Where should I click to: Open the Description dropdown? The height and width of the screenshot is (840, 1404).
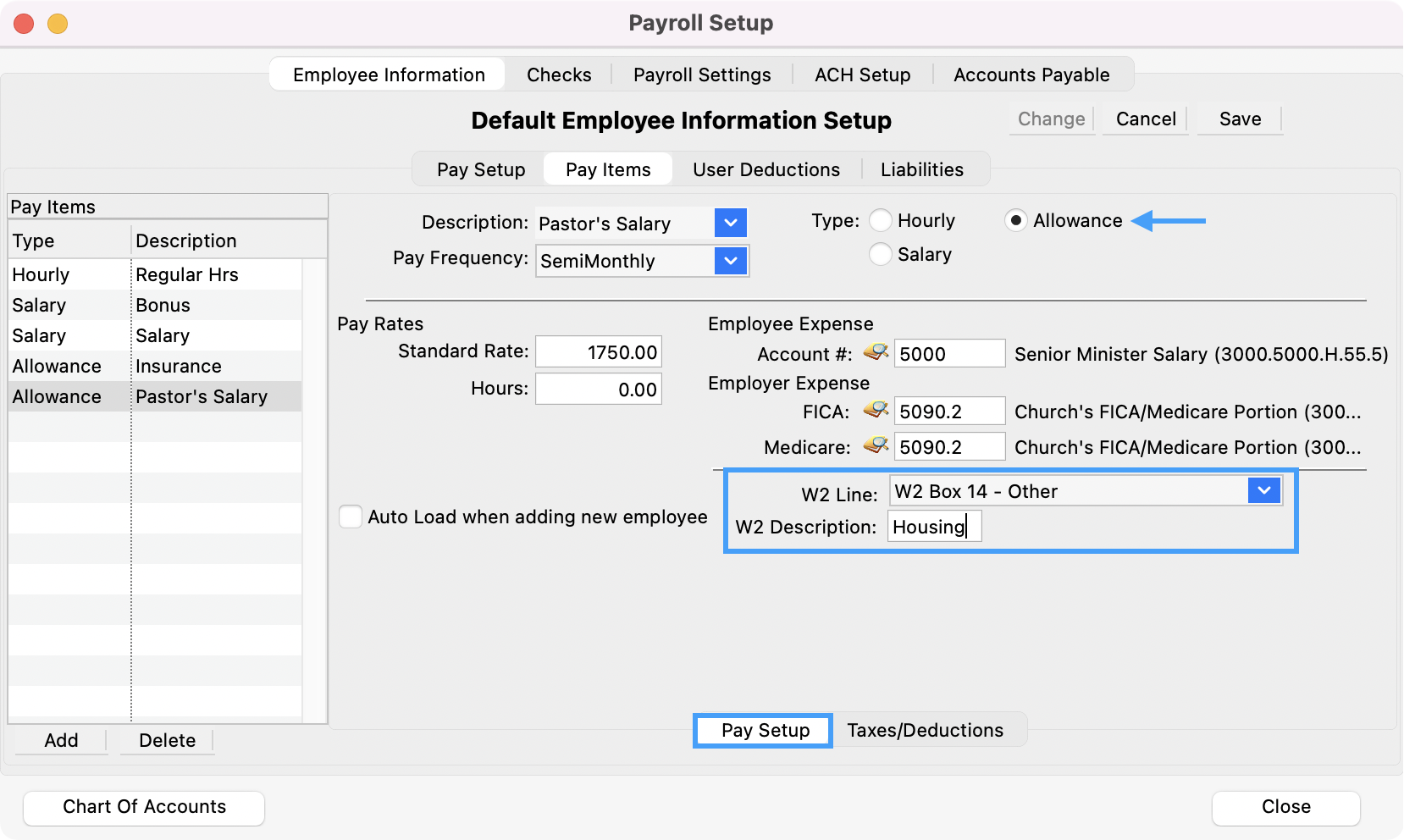730,224
